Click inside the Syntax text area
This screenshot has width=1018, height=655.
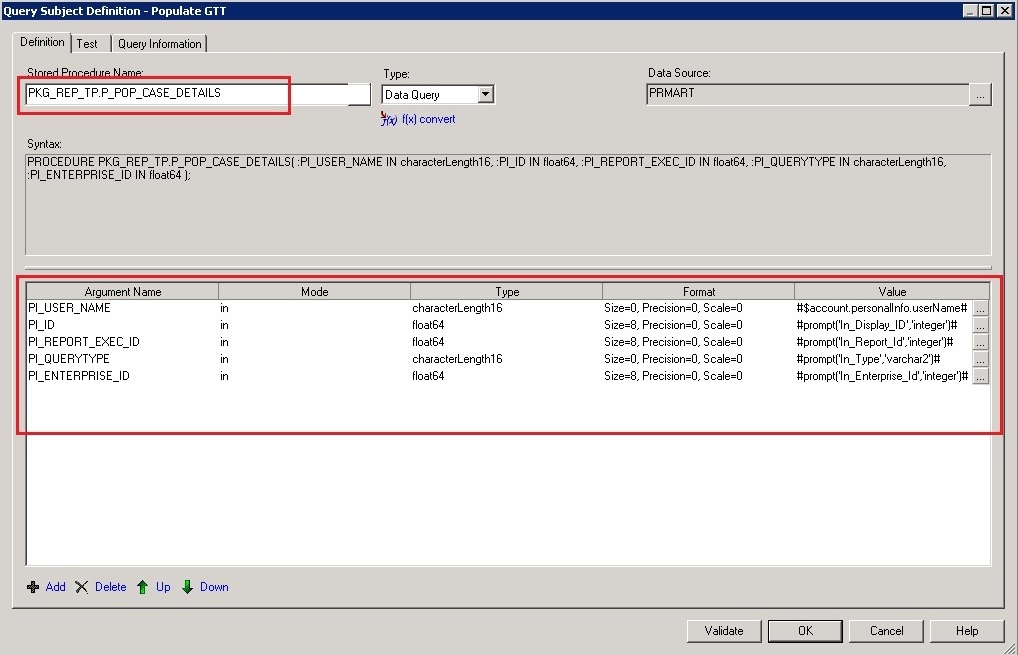pyautogui.click(x=508, y=204)
